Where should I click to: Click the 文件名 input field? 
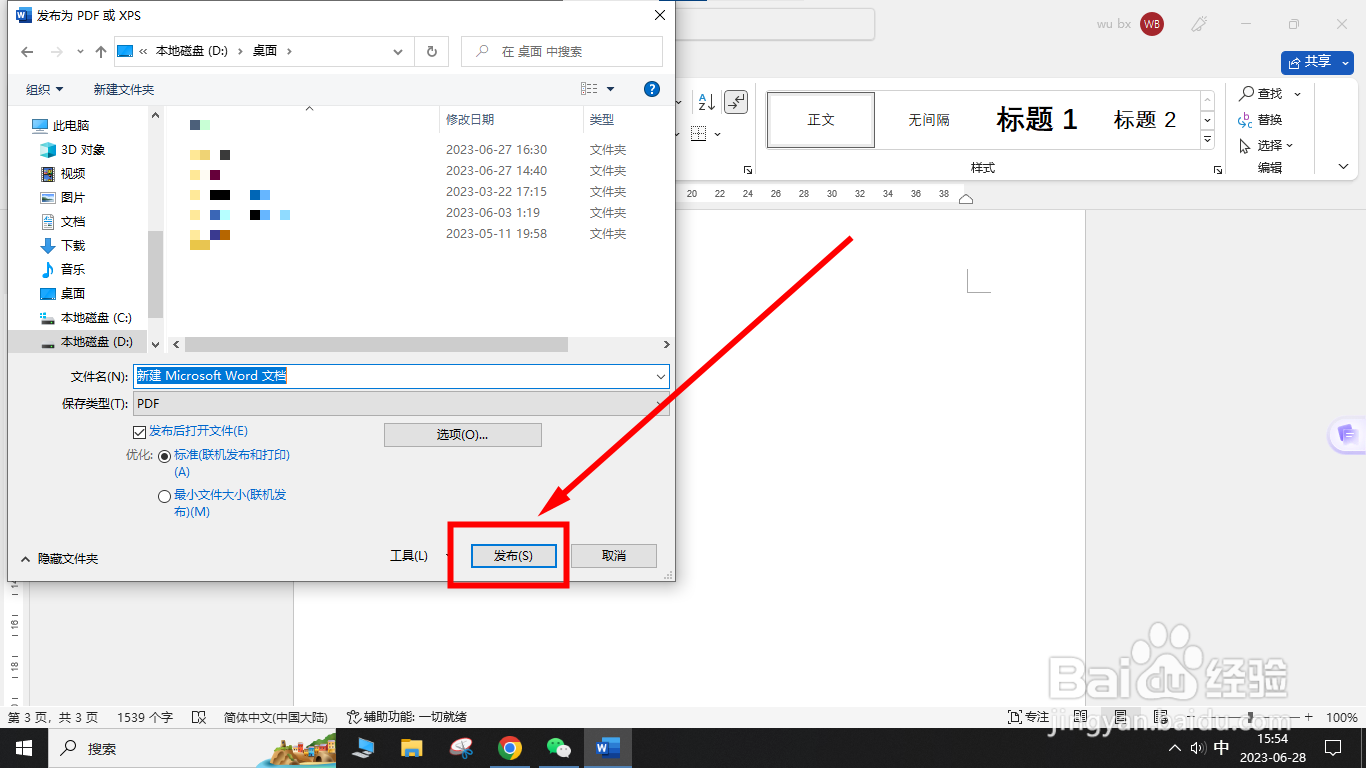click(x=394, y=376)
